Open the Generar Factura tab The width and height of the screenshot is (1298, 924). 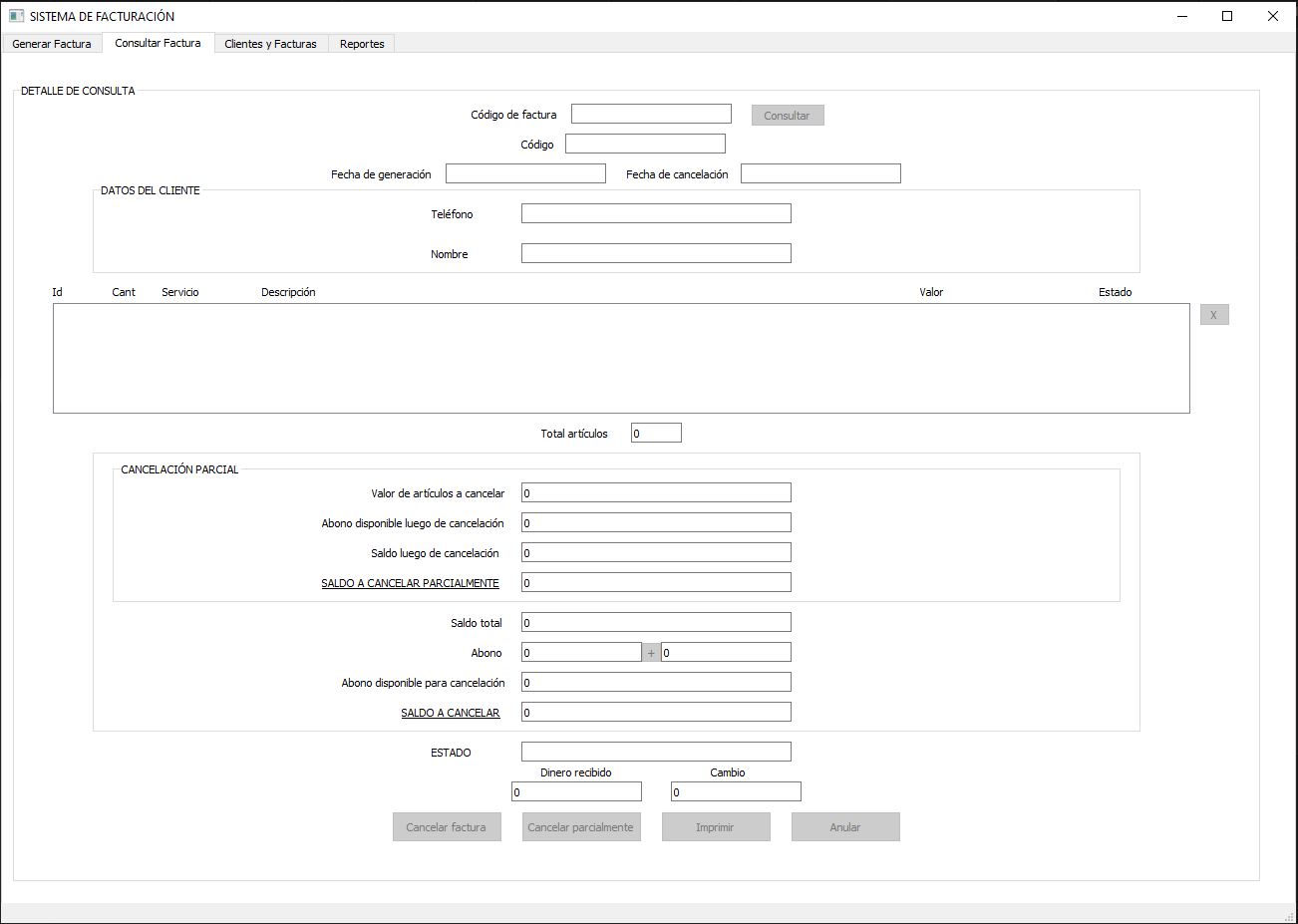[x=52, y=44]
